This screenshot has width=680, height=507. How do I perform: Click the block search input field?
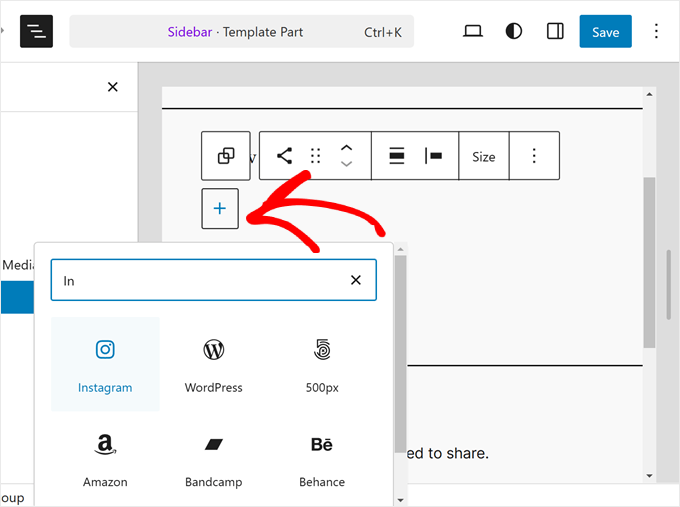[200, 281]
